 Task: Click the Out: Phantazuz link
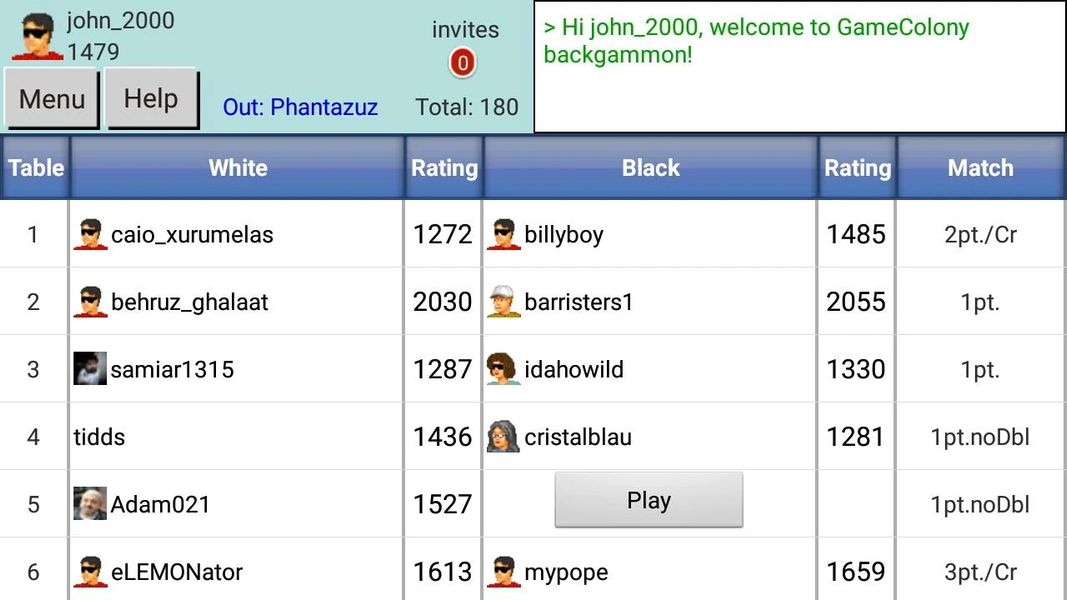300,107
